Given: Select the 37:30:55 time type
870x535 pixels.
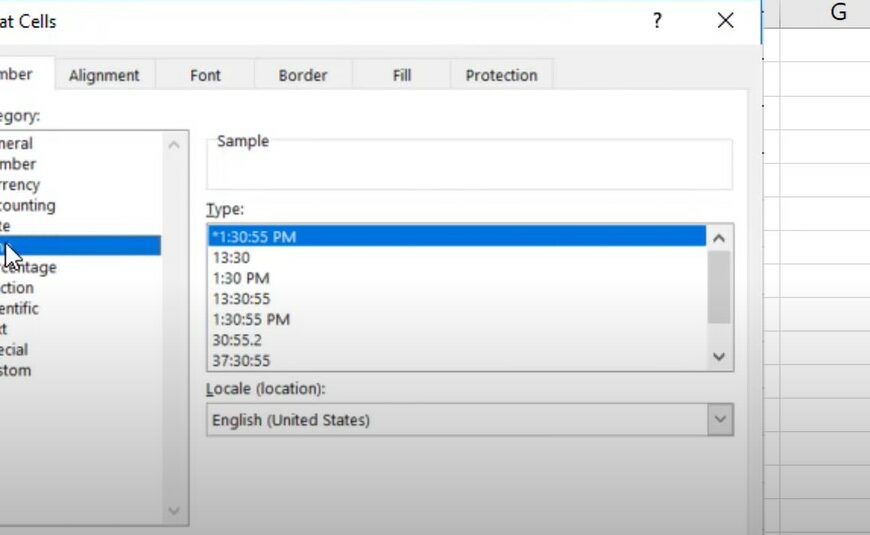Looking at the screenshot, I should click(457, 360).
